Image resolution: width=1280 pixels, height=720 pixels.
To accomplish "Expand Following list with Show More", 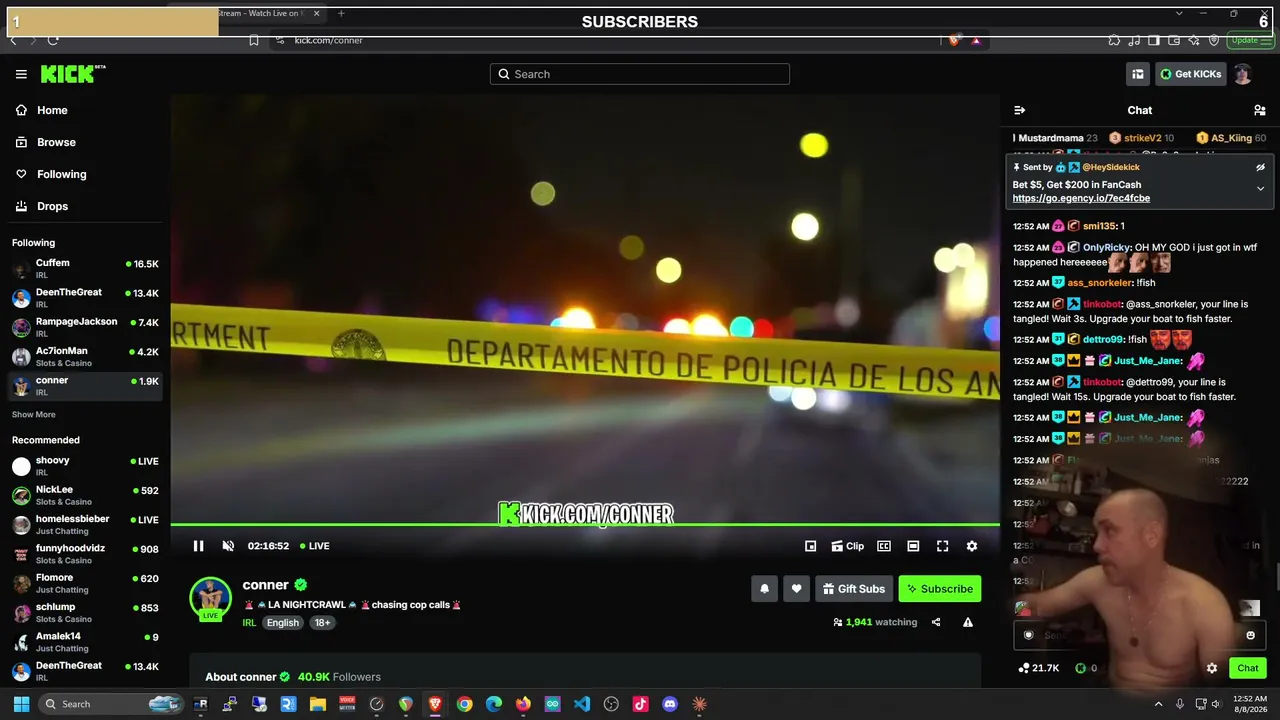I will (x=34, y=414).
